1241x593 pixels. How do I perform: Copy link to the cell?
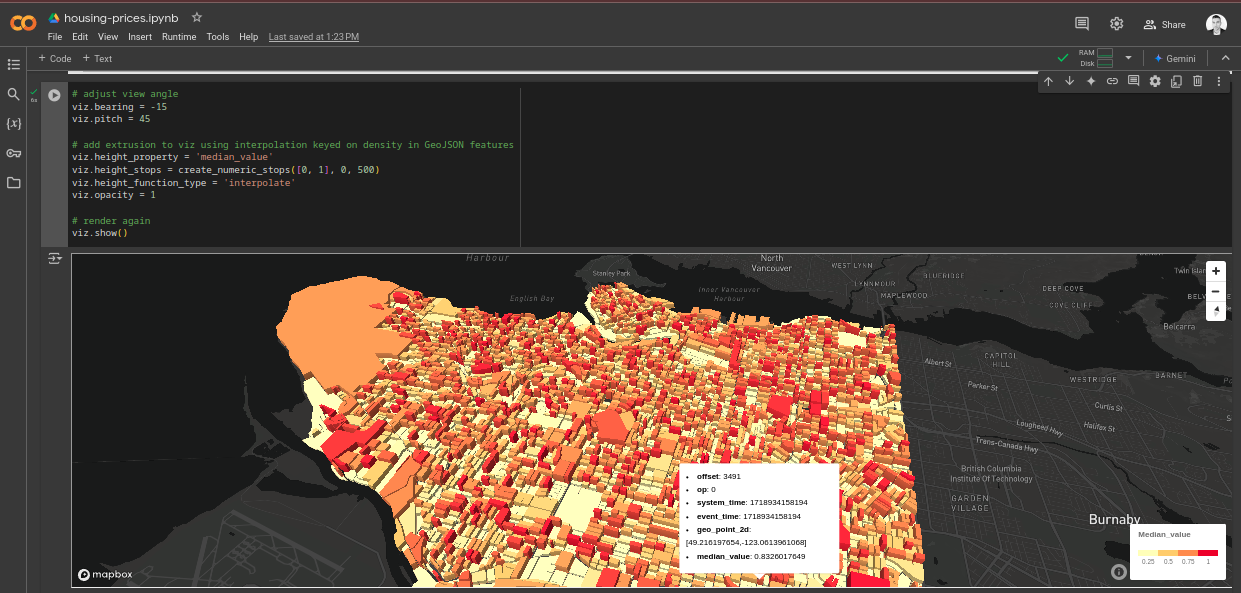point(1112,81)
